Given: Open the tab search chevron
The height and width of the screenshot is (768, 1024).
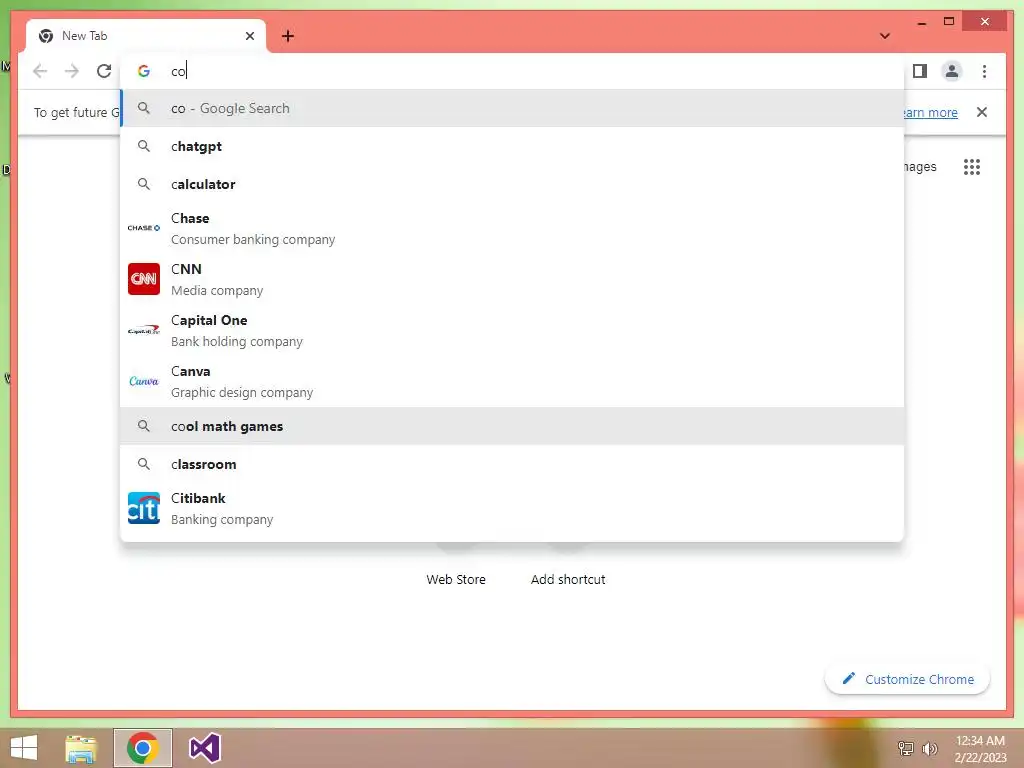Looking at the screenshot, I should [885, 36].
